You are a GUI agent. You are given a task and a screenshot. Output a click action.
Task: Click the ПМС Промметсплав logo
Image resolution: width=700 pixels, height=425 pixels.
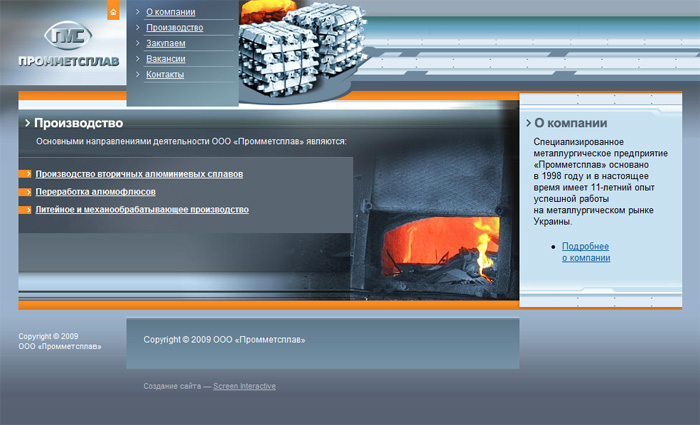(x=68, y=44)
